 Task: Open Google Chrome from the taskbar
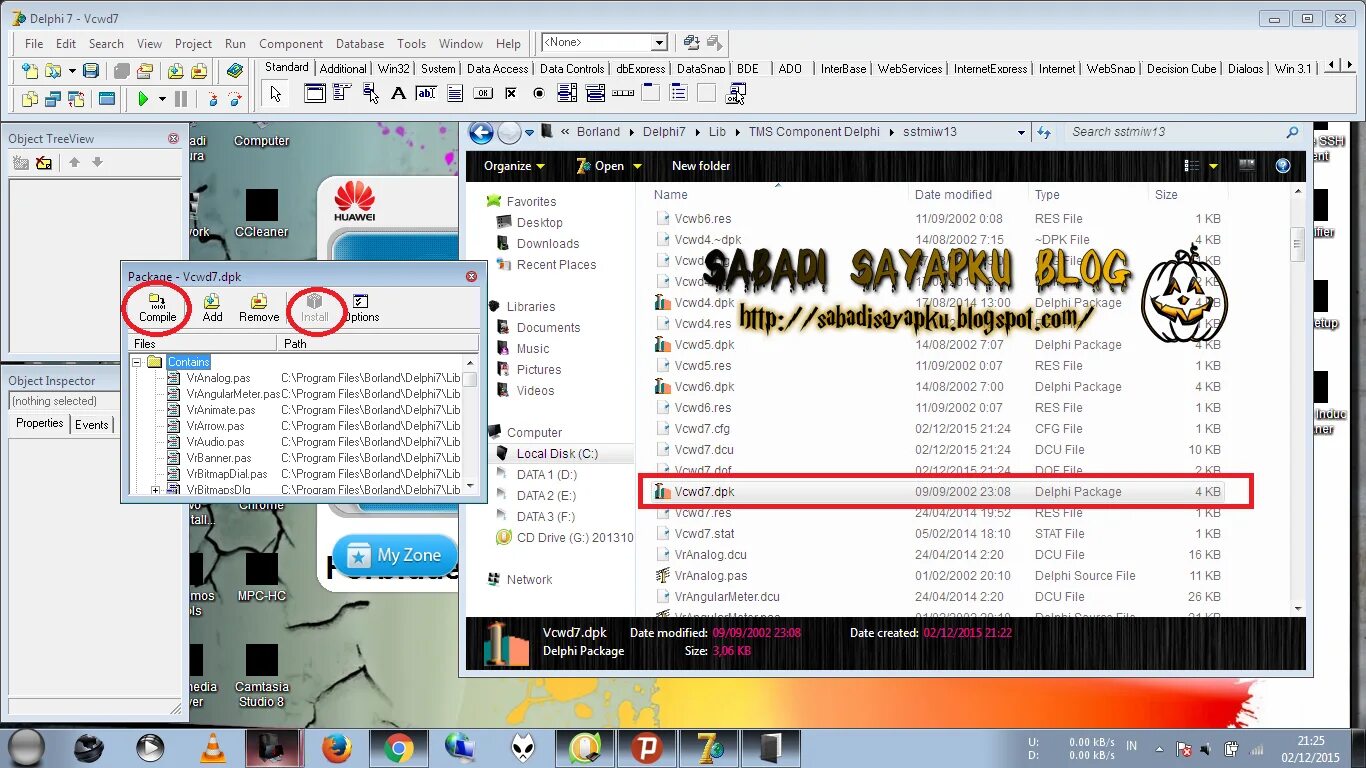pos(398,747)
